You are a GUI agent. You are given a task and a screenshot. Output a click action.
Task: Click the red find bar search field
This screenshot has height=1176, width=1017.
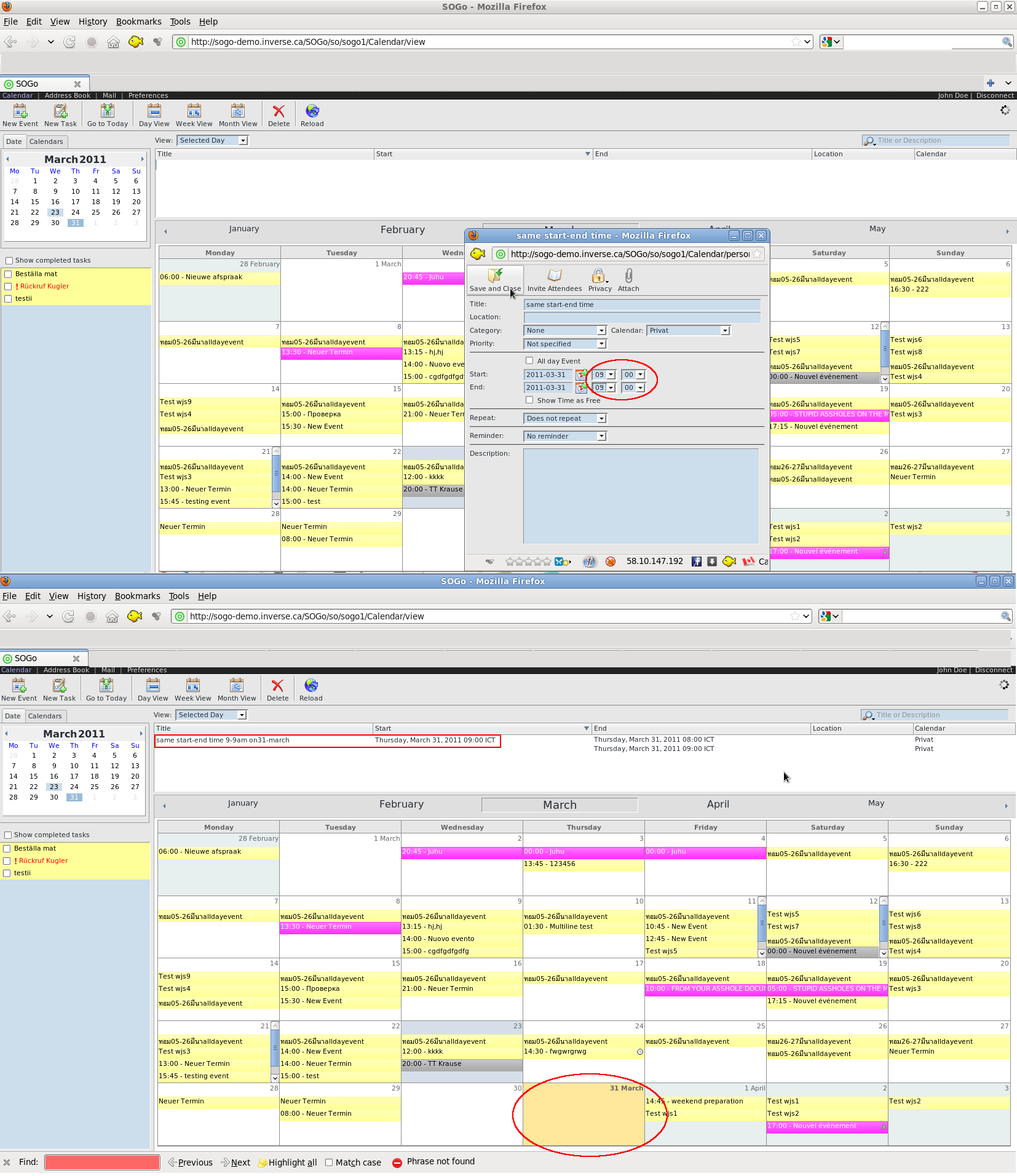pos(102,1162)
